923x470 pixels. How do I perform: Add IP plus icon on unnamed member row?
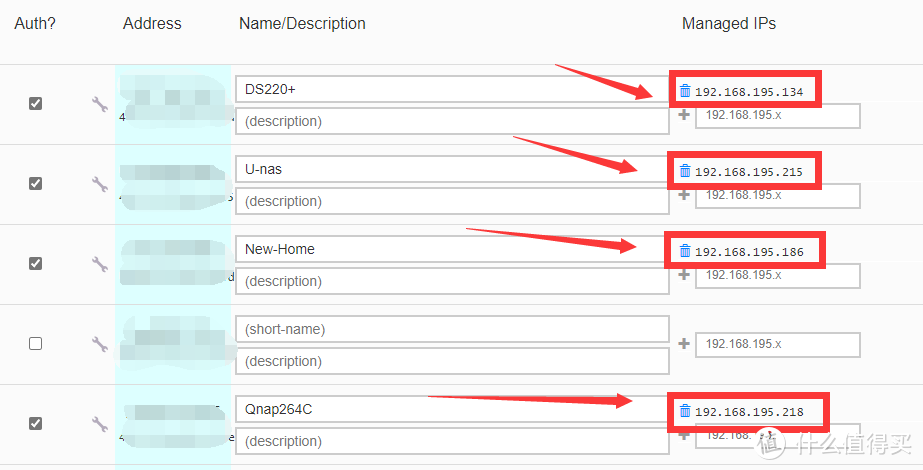click(684, 344)
